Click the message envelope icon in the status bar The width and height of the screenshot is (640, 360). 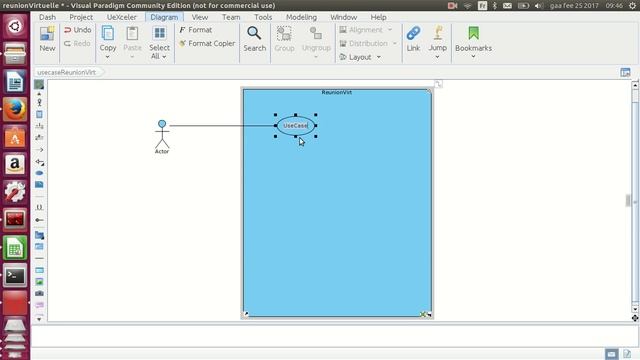(611, 354)
